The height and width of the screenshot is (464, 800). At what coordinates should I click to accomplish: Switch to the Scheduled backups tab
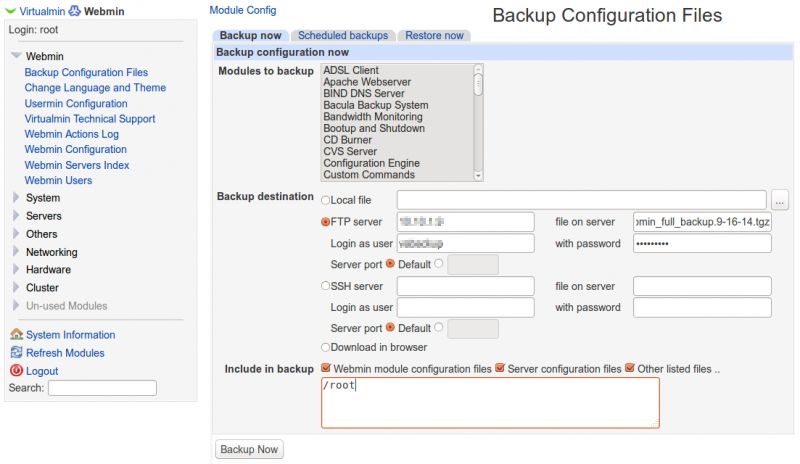[x=343, y=35]
